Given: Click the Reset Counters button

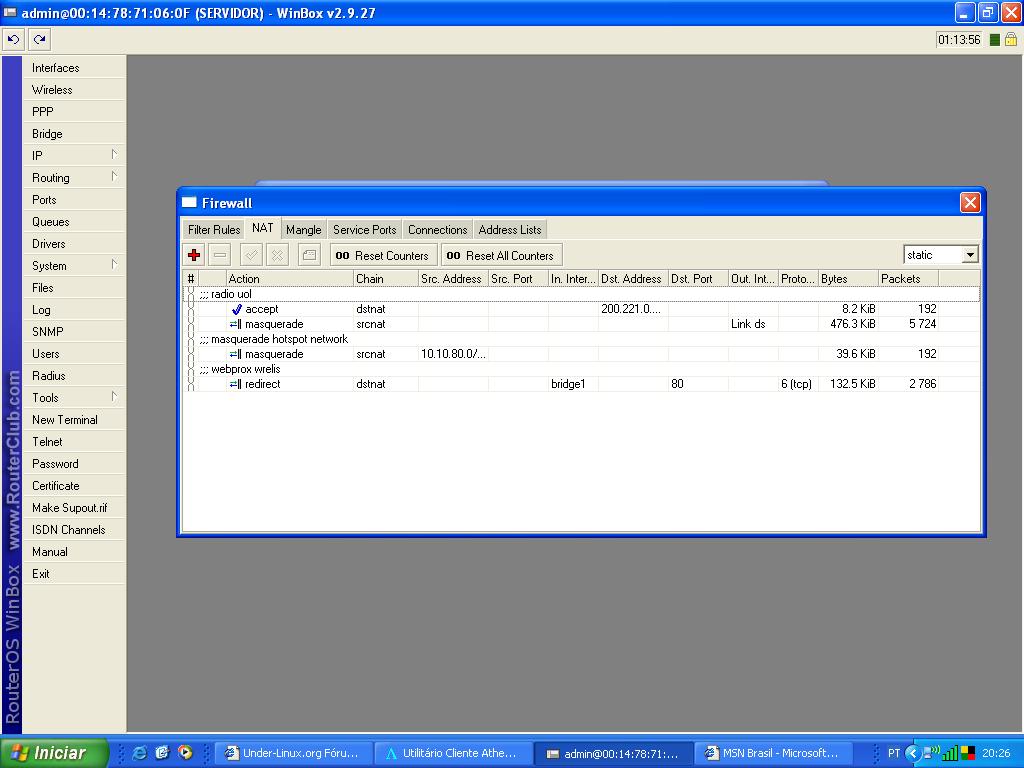Looking at the screenshot, I should click(383, 255).
